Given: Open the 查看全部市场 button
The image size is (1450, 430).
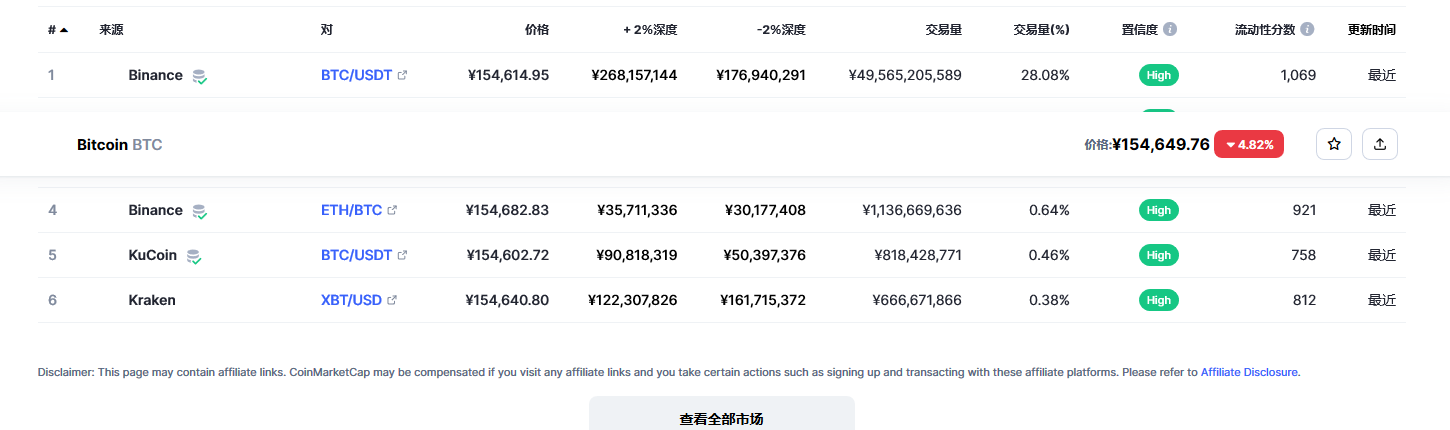Looking at the screenshot, I should click(721, 418).
